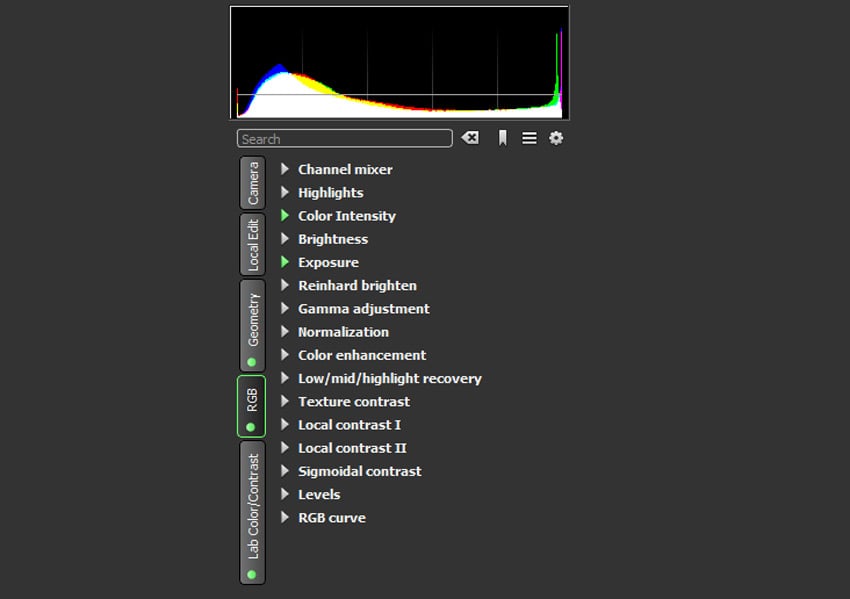Expand the Reinhard brighten section
The width and height of the screenshot is (850, 599).
(x=285, y=286)
